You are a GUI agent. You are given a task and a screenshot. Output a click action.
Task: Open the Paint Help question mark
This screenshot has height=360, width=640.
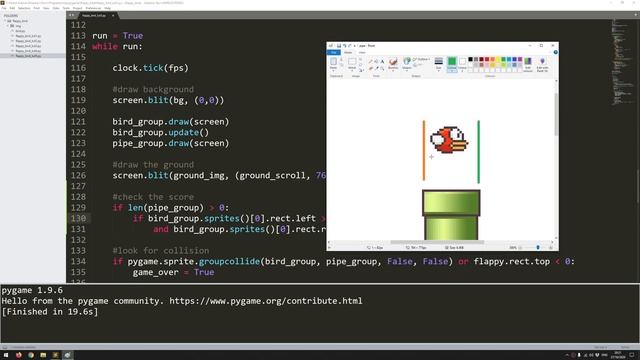pyautogui.click(x=556, y=52)
